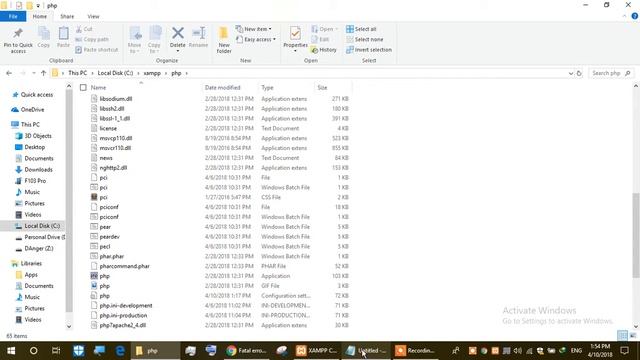Sort by the Type column header
The height and width of the screenshot is (360, 640).
(x=267, y=87)
